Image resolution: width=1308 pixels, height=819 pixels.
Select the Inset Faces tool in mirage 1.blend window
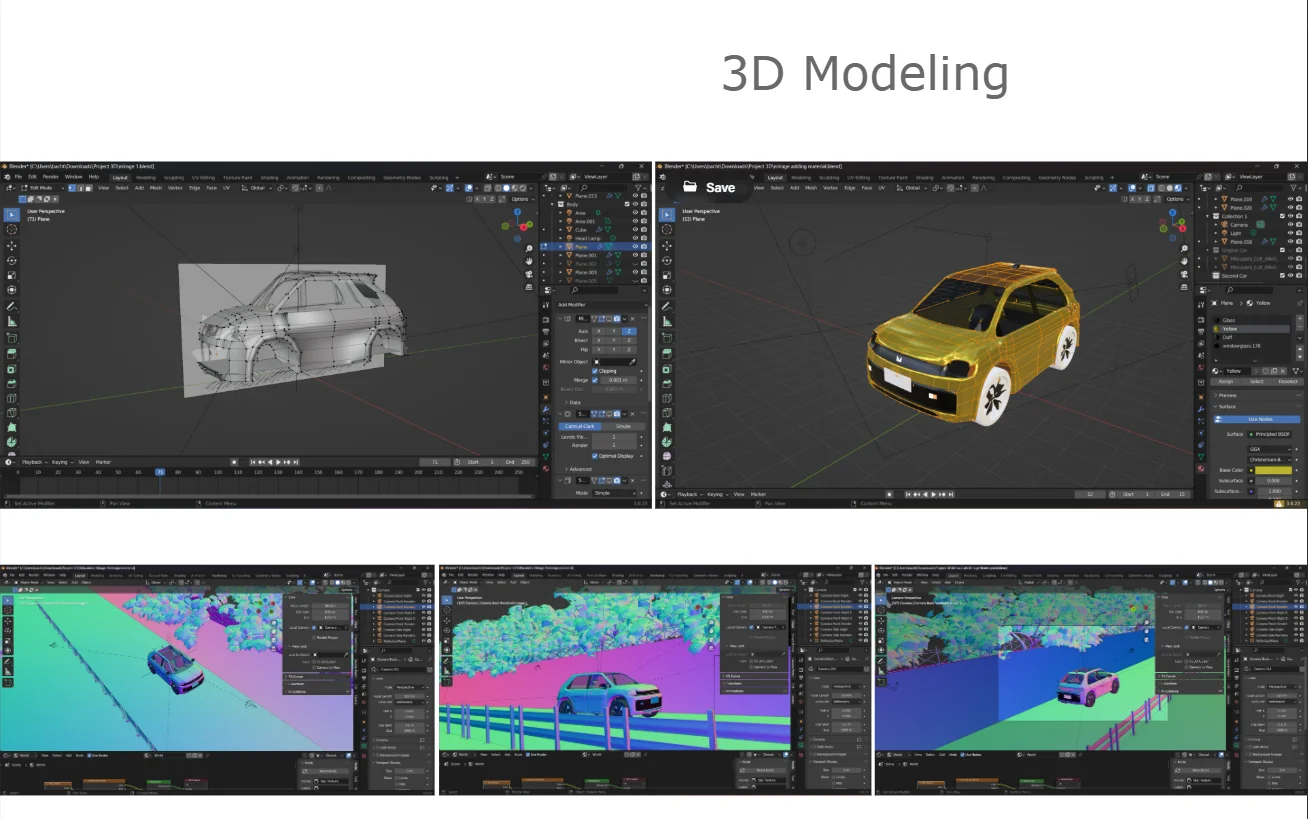[12, 368]
